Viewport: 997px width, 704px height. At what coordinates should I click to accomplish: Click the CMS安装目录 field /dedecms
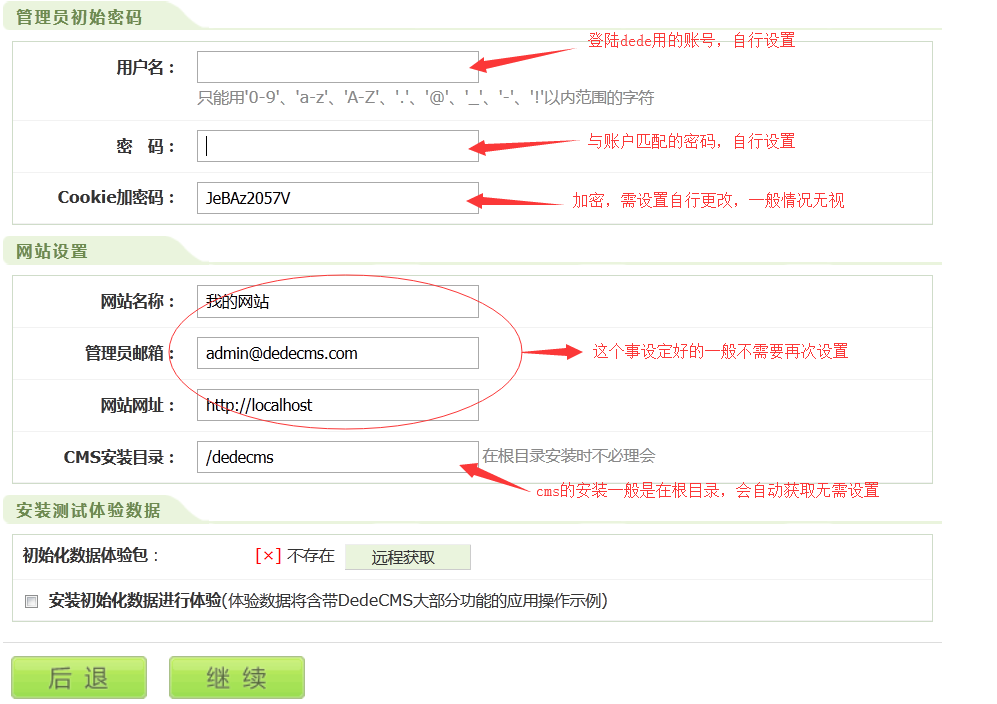click(x=338, y=457)
